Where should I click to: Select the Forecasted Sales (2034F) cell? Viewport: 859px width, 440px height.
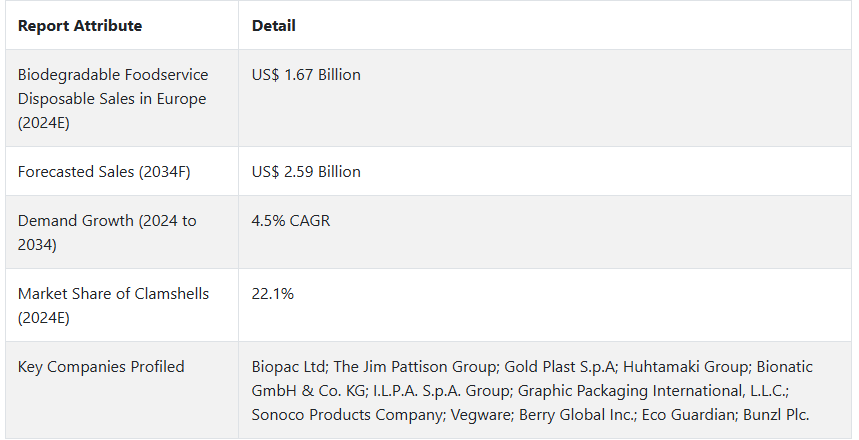tap(104, 172)
